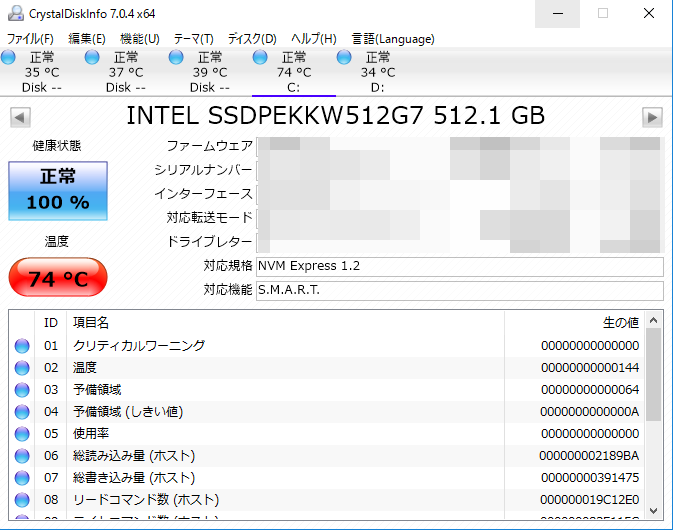Click the S.M.A.R.T. features field
This screenshot has height=530, width=673.
460,291
